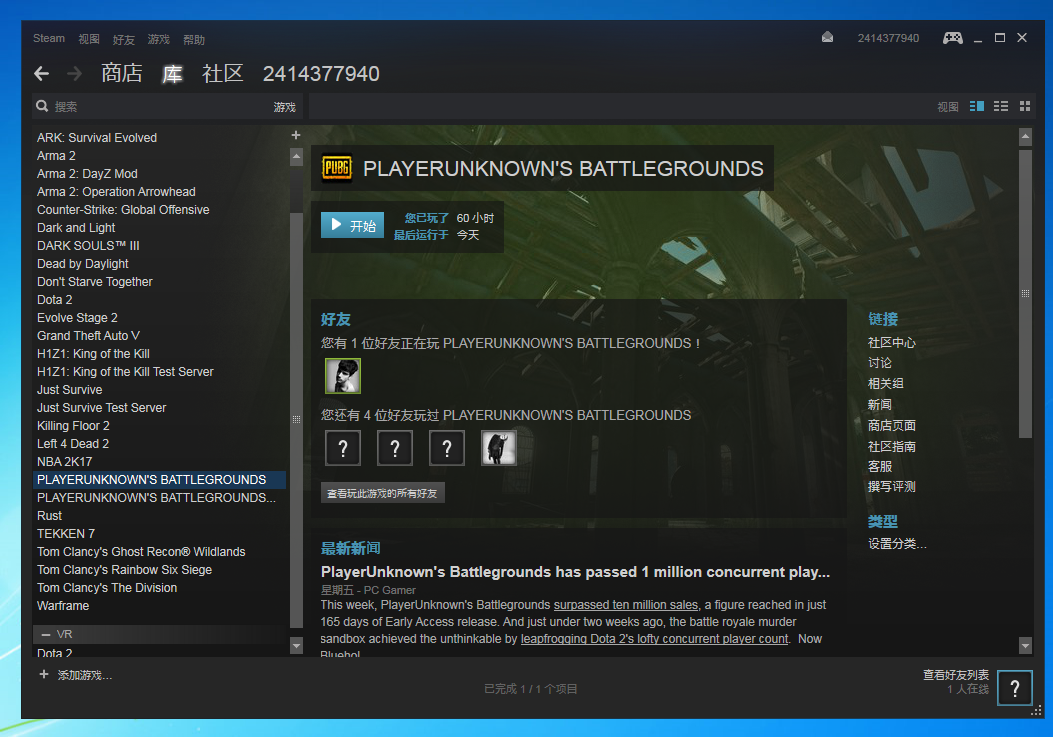Screen dimensions: 1053x737
Task: Add a category with the plus icon
Action: click(x=295, y=135)
